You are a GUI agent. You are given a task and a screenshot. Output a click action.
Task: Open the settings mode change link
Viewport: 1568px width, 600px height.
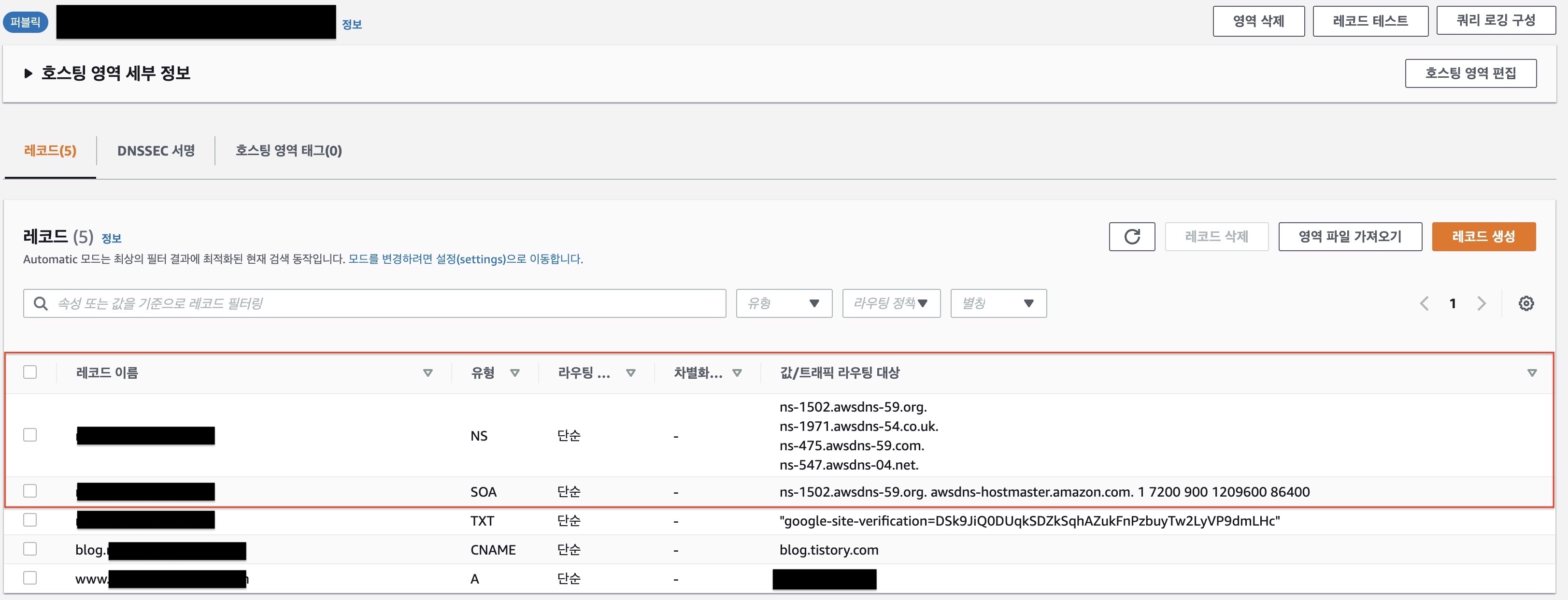click(x=465, y=259)
